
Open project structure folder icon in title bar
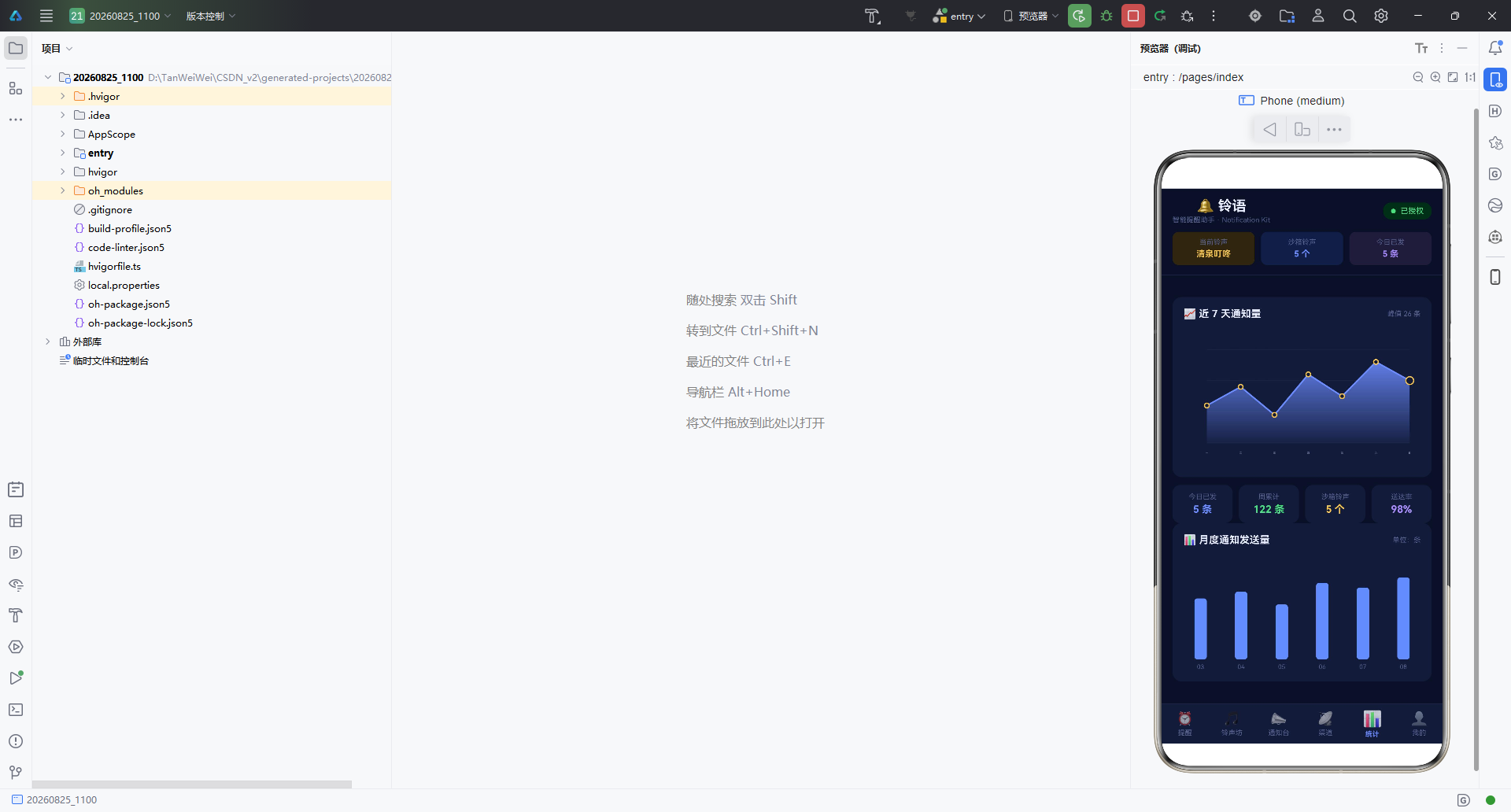pyautogui.click(x=1287, y=16)
